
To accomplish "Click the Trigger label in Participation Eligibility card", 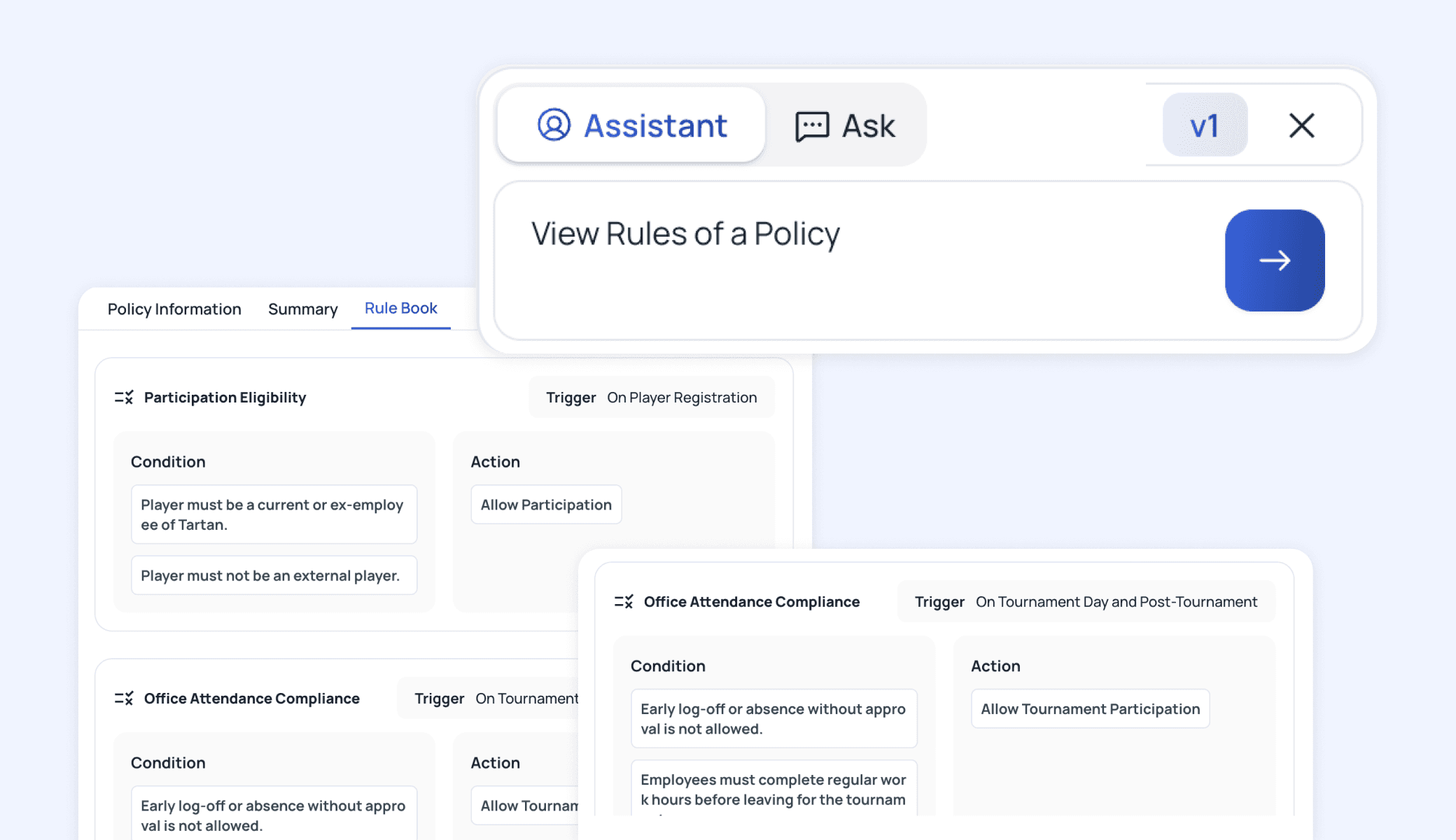I will click(x=570, y=398).
